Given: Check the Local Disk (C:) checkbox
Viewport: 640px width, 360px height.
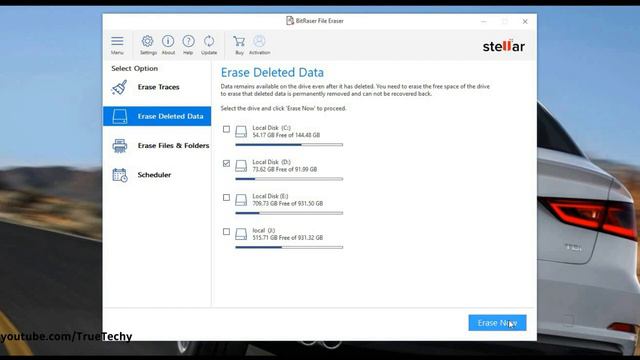Looking at the screenshot, I should coord(227,129).
